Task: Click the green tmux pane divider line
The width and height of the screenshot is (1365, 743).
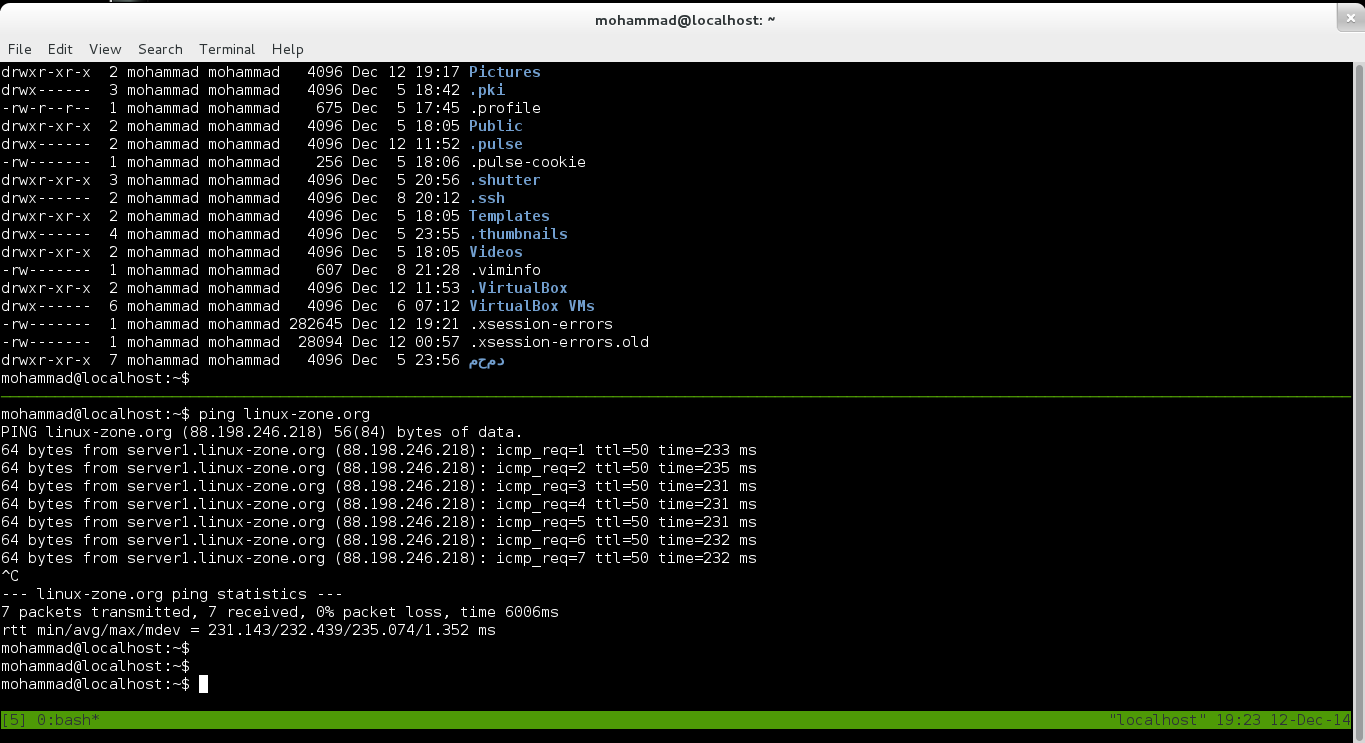Action: point(675,397)
